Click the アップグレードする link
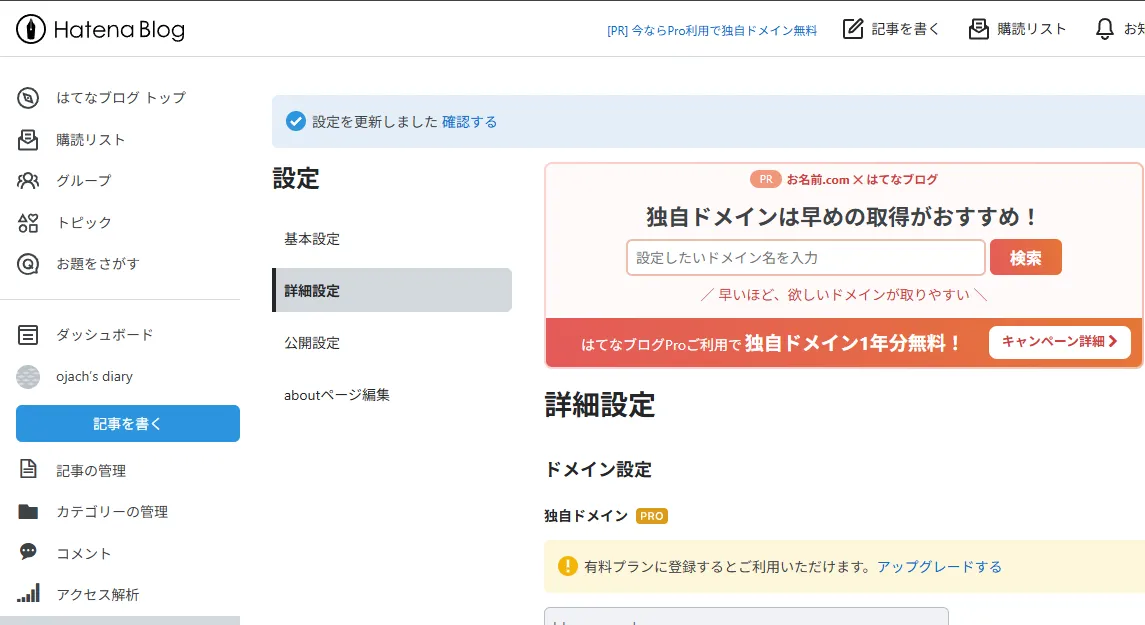 [939, 567]
